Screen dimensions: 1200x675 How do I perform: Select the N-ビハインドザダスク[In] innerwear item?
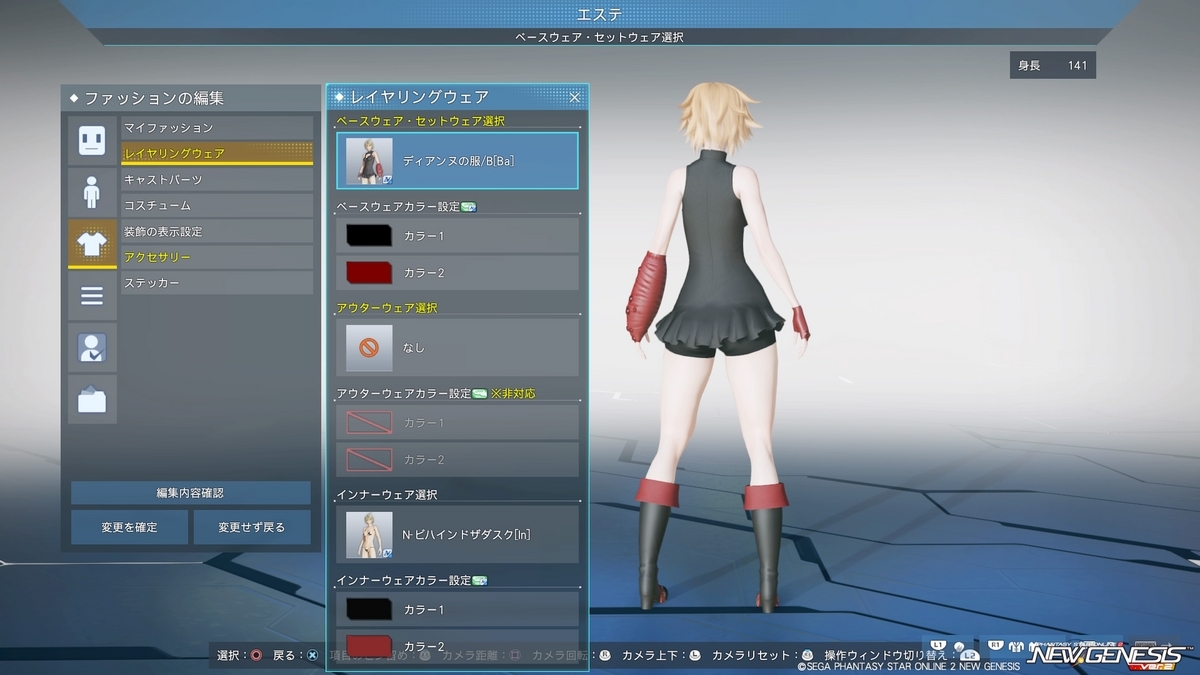click(x=457, y=534)
